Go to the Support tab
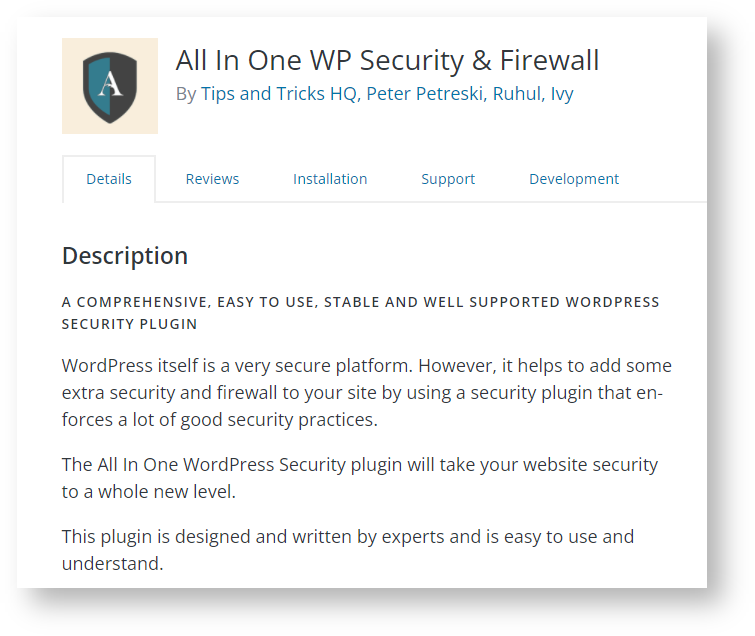This screenshot has width=755, height=636. click(448, 179)
